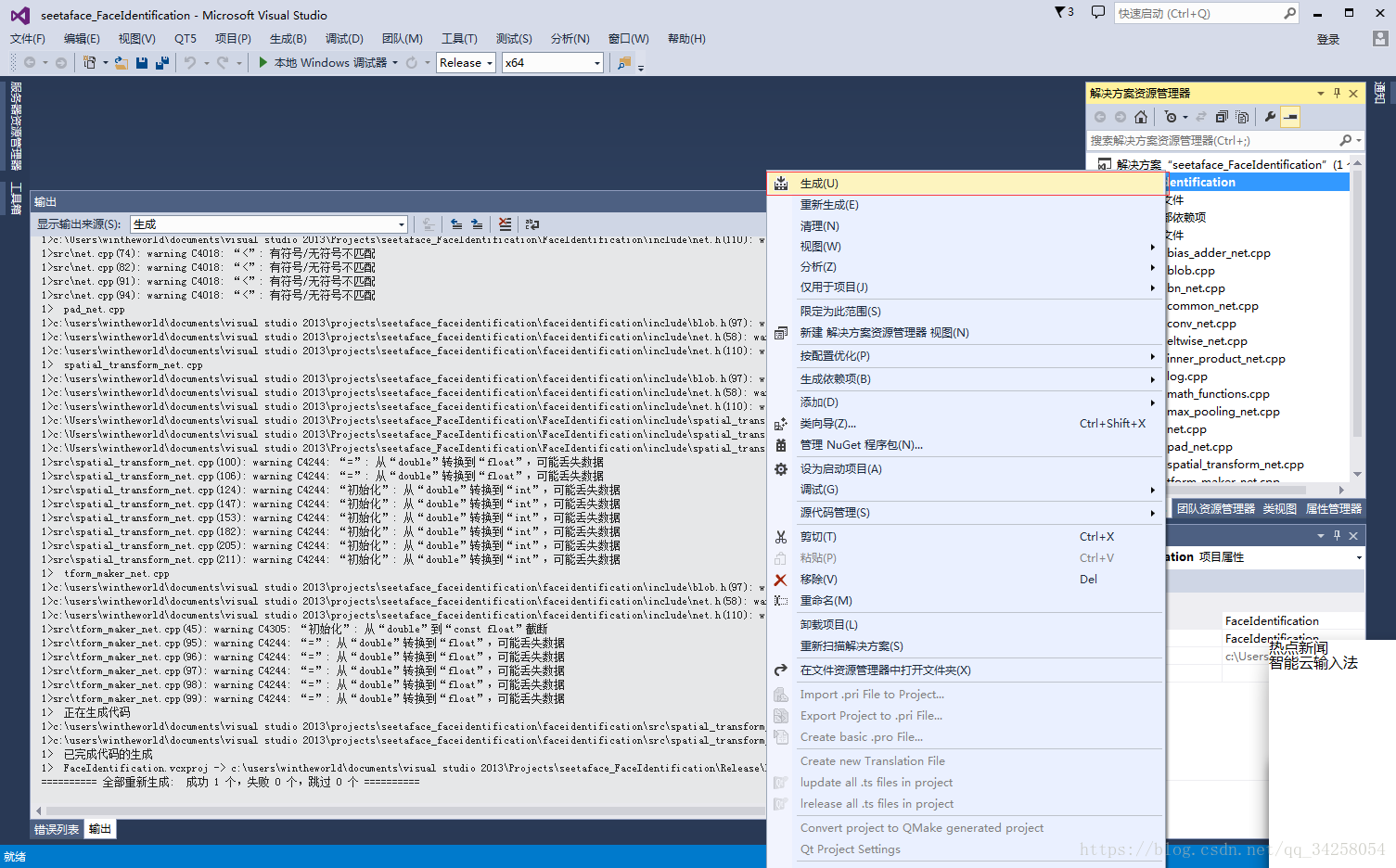Open the Solution Explorer search options dropdown
1396x868 pixels.
pos(1359,140)
